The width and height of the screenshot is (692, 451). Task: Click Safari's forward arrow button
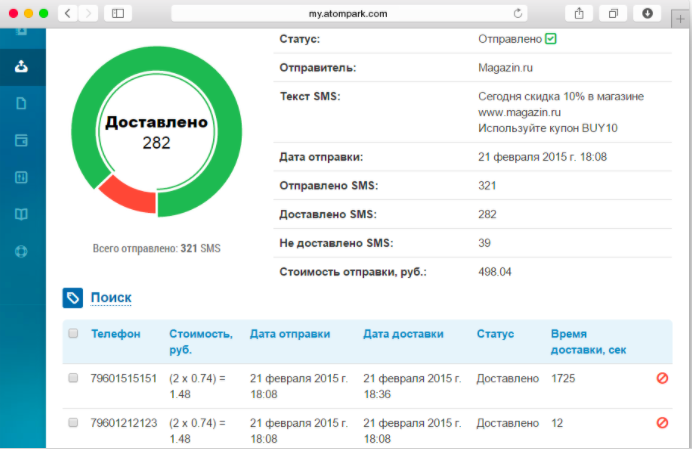(88, 13)
